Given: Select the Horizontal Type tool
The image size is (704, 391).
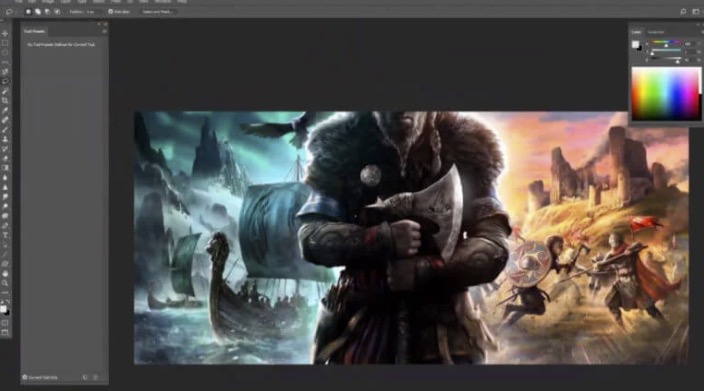Looking at the screenshot, I should (5, 235).
